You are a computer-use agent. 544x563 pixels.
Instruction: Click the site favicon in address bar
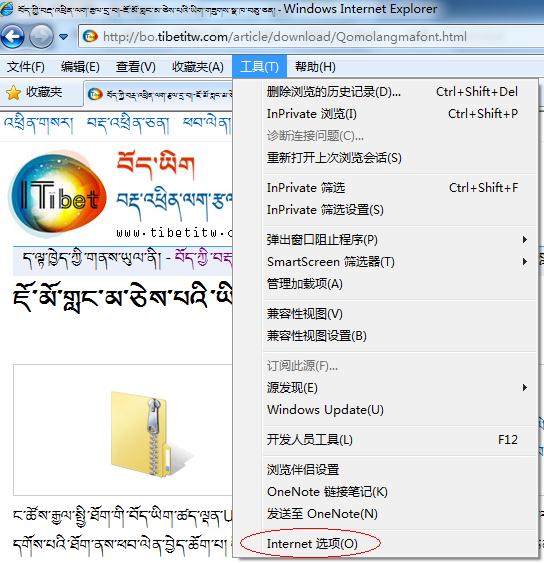coord(90,37)
